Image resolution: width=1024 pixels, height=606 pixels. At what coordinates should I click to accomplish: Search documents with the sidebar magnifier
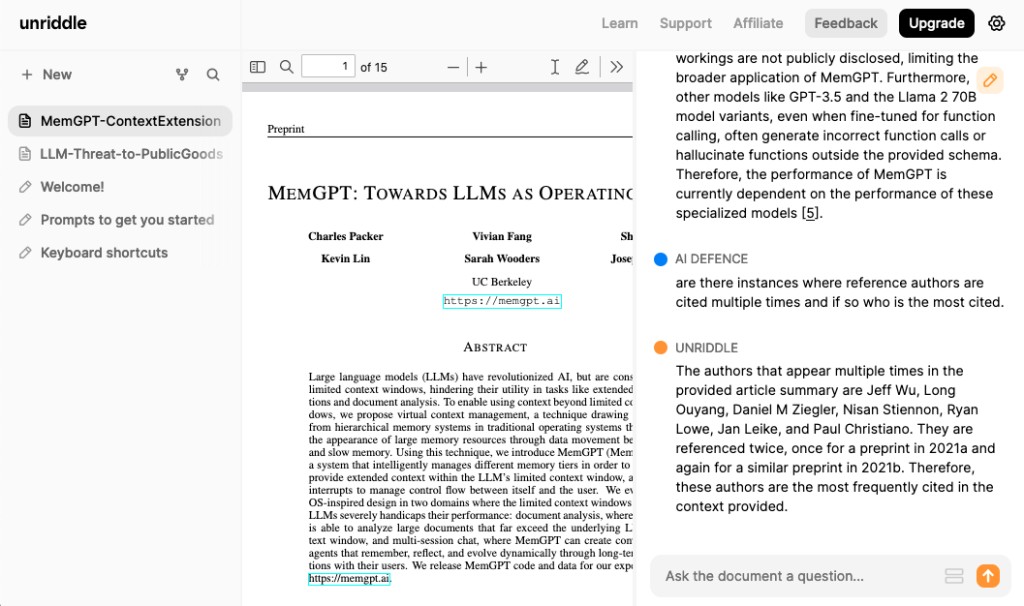213,74
